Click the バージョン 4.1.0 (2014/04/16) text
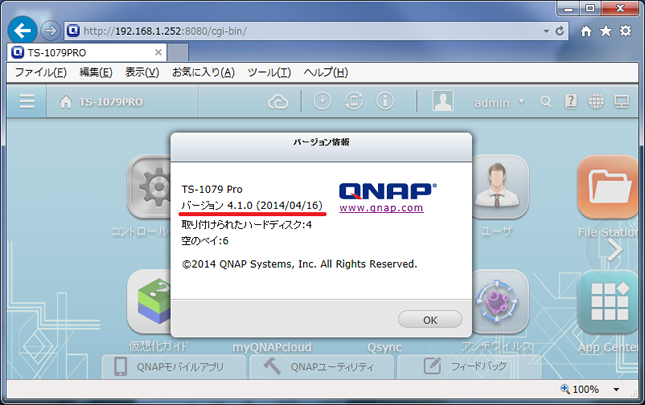 pos(252,205)
